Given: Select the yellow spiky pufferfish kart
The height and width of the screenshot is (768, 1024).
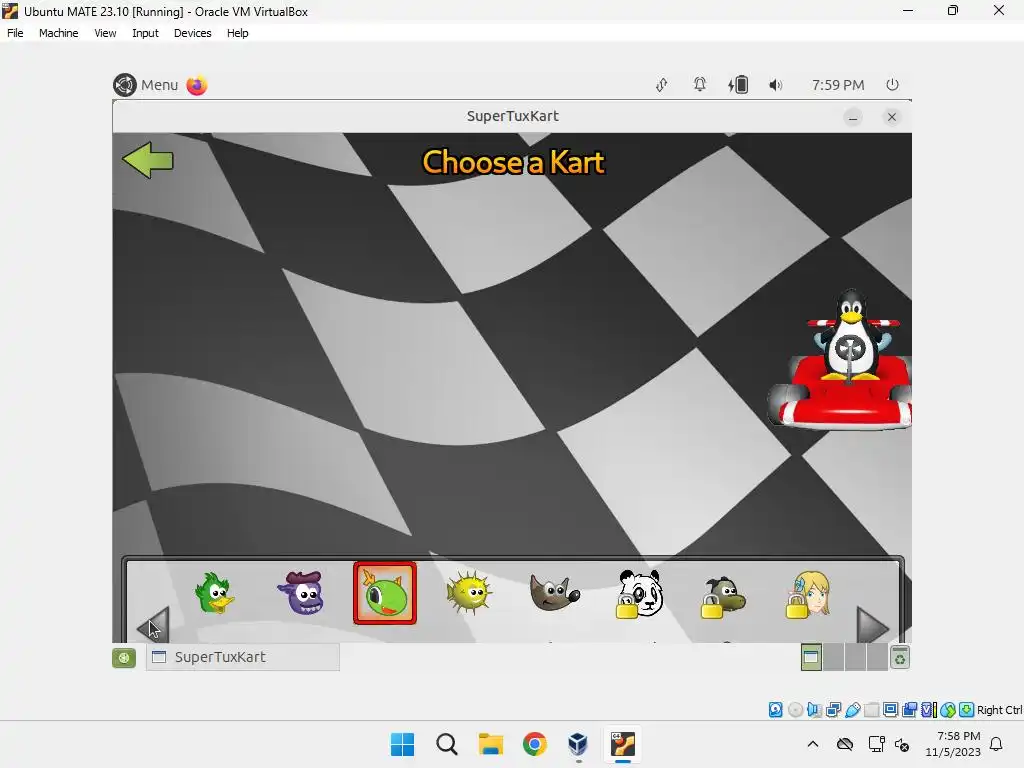Looking at the screenshot, I should [x=468, y=593].
